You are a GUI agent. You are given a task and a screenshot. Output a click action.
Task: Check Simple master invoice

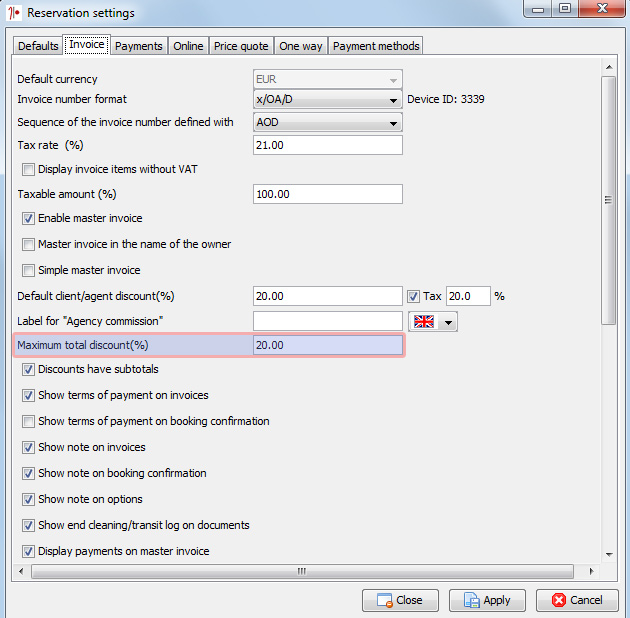click(x=28, y=270)
